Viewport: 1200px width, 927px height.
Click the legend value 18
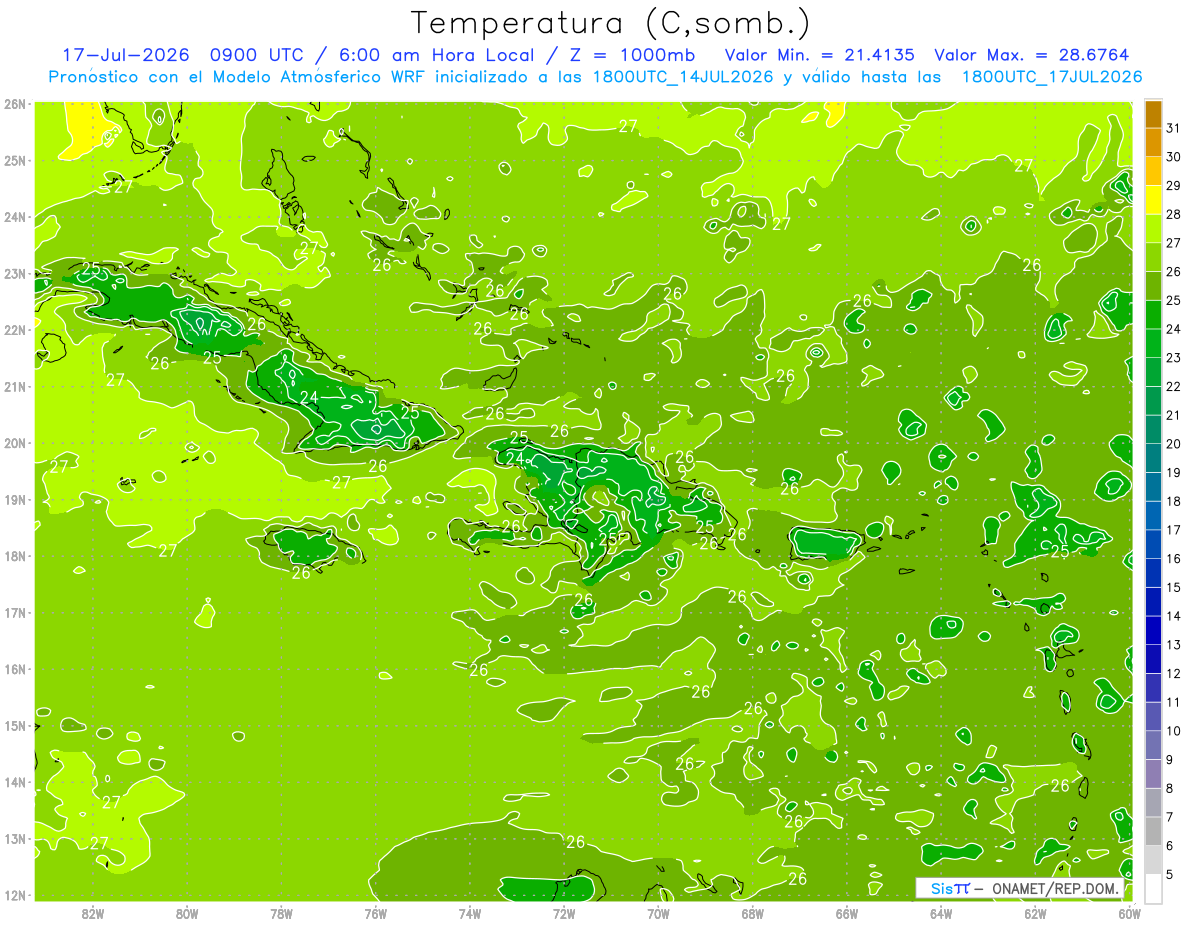(1173, 501)
